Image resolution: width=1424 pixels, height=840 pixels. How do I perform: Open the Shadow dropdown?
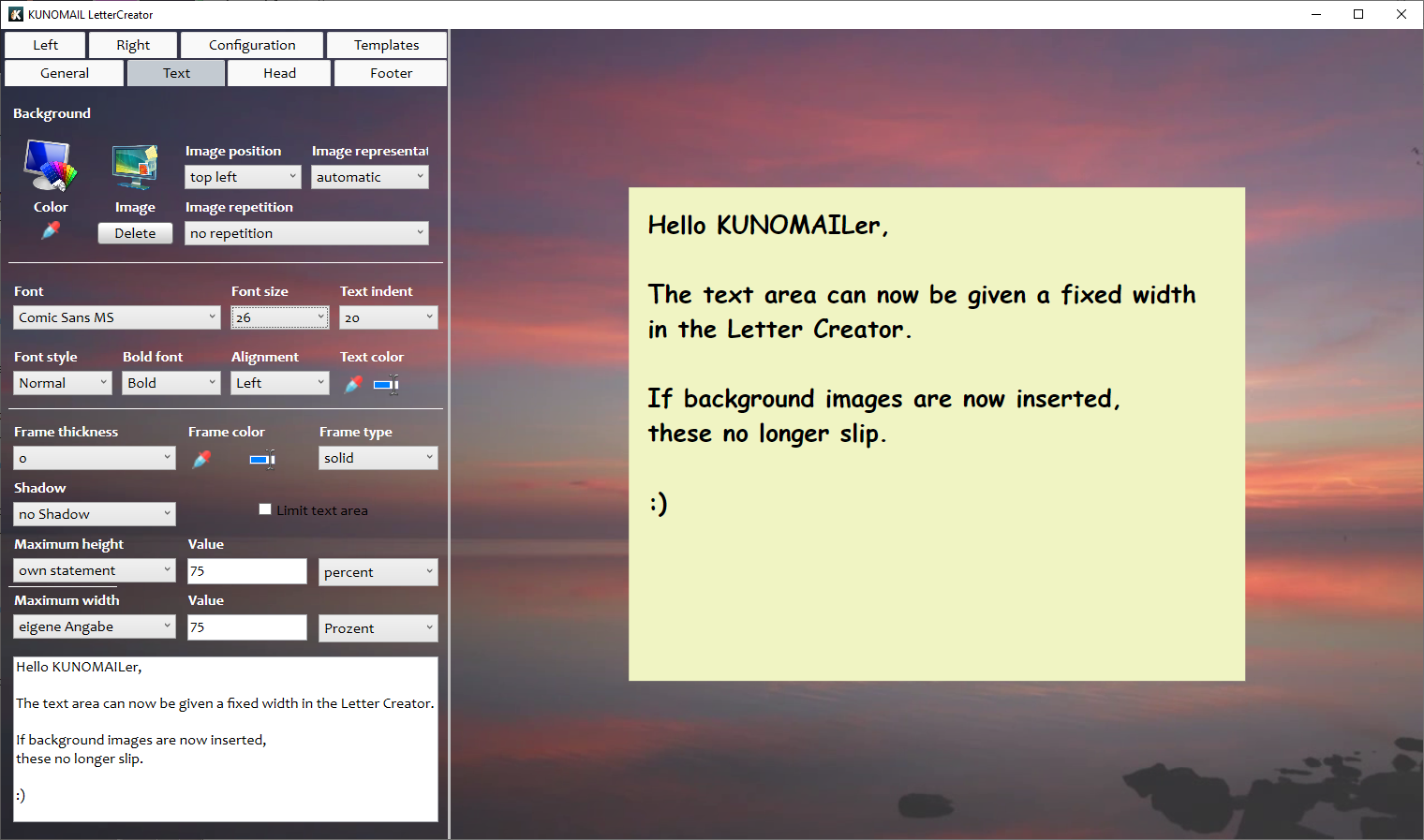(95, 514)
